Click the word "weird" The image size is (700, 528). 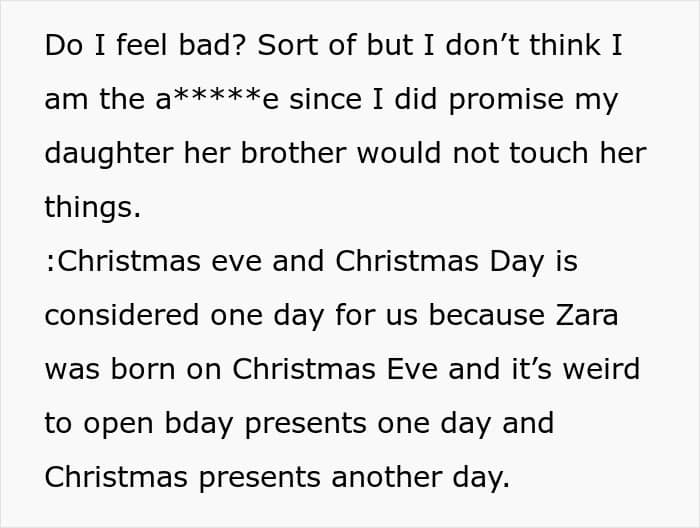[x=602, y=369]
